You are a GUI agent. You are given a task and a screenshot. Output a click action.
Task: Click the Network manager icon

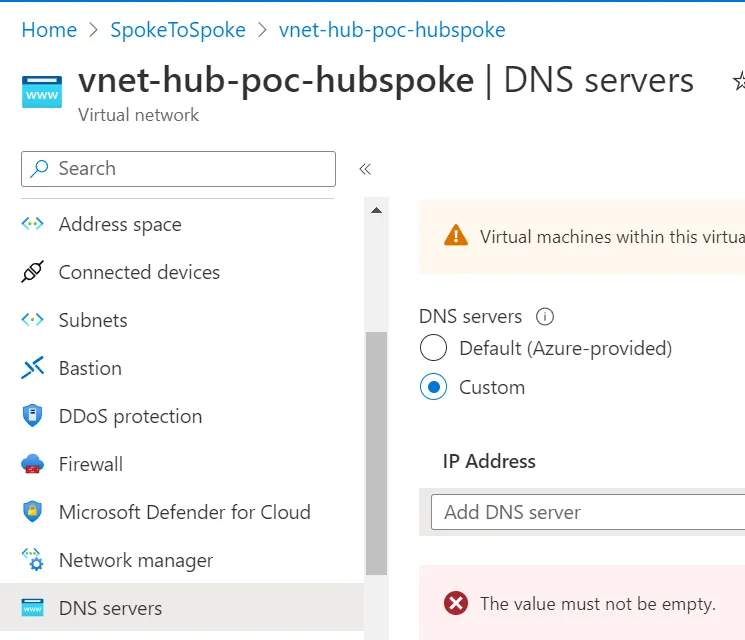pos(33,560)
